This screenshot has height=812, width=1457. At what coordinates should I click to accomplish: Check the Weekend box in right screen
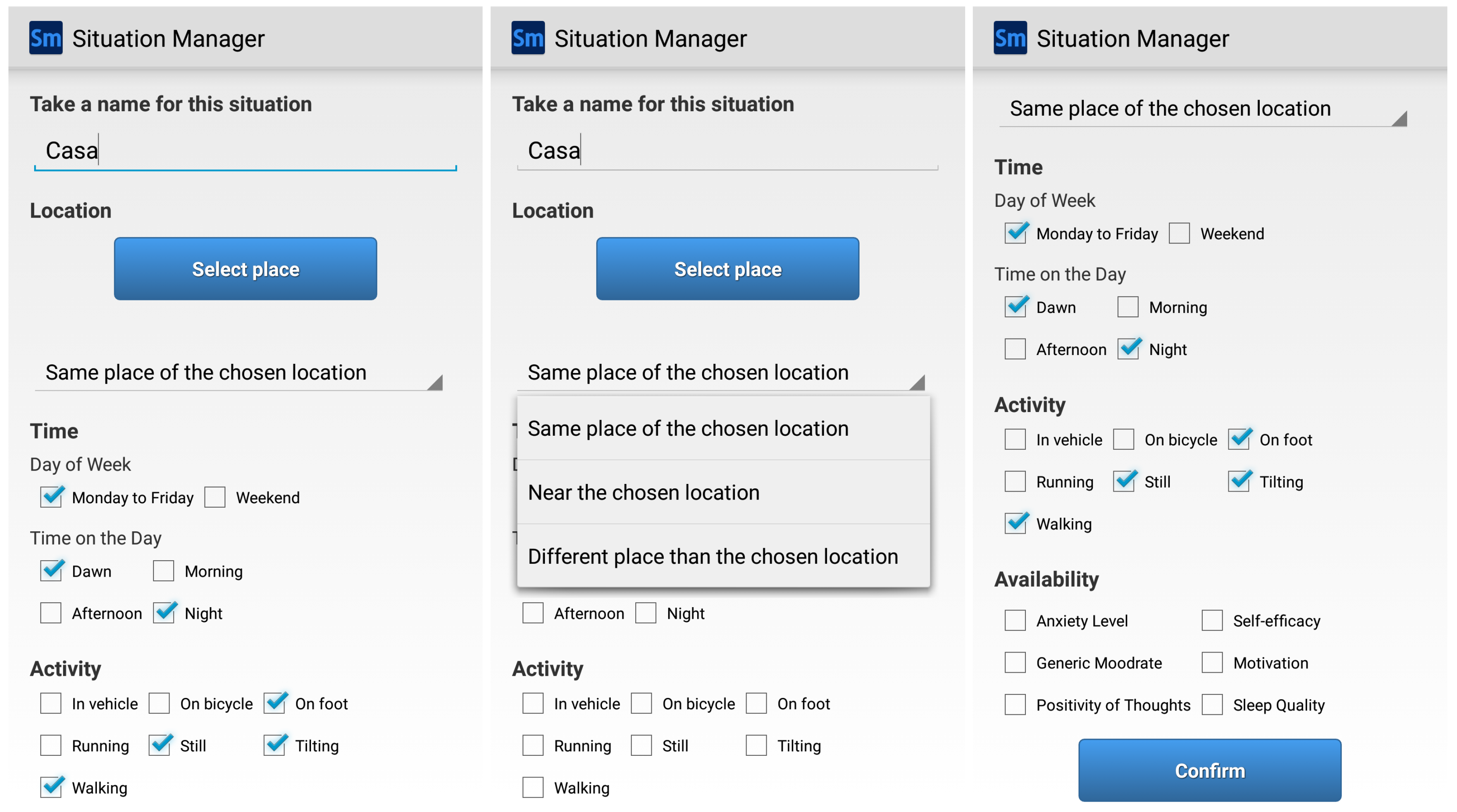pyautogui.click(x=1179, y=233)
